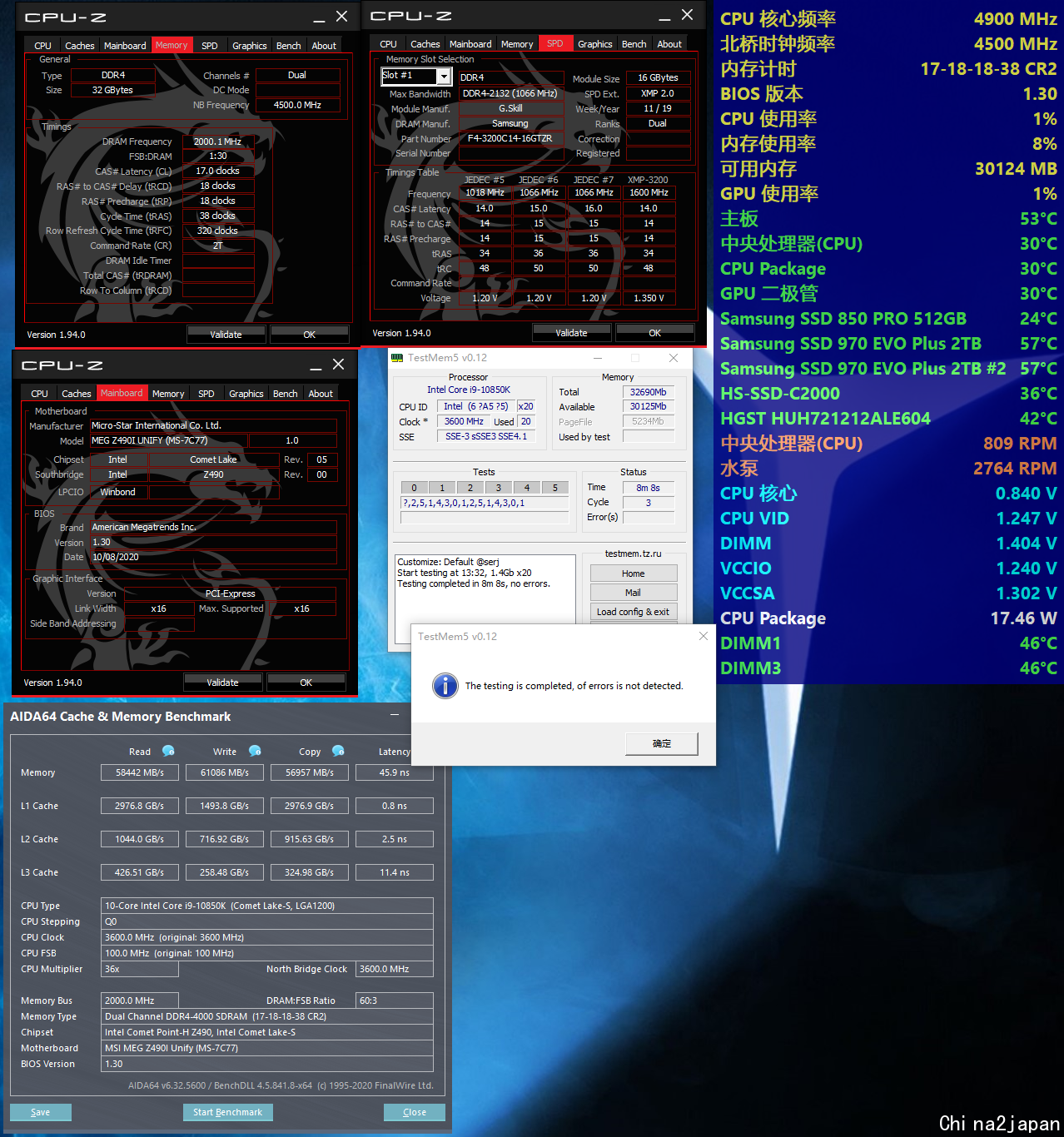Click OK in the Memory-view CPU-Z window
Image resolution: width=1064 pixels, height=1137 pixels.
tap(309, 335)
